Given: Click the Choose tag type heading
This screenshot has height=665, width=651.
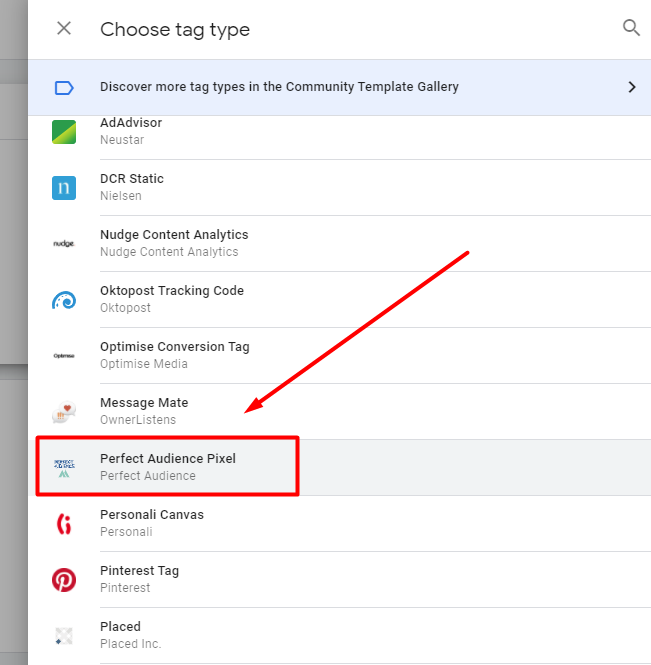Looking at the screenshot, I should 175,30.
